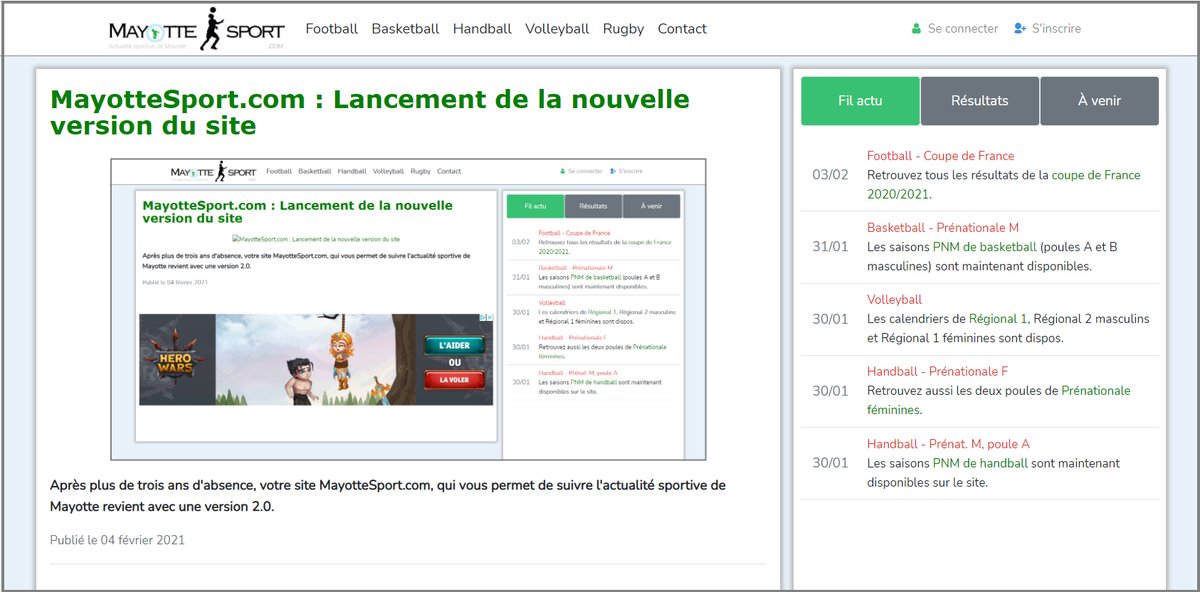Viewport: 1200px width, 592px height.
Task: Follow the PNM de handball link
Action: 980,463
